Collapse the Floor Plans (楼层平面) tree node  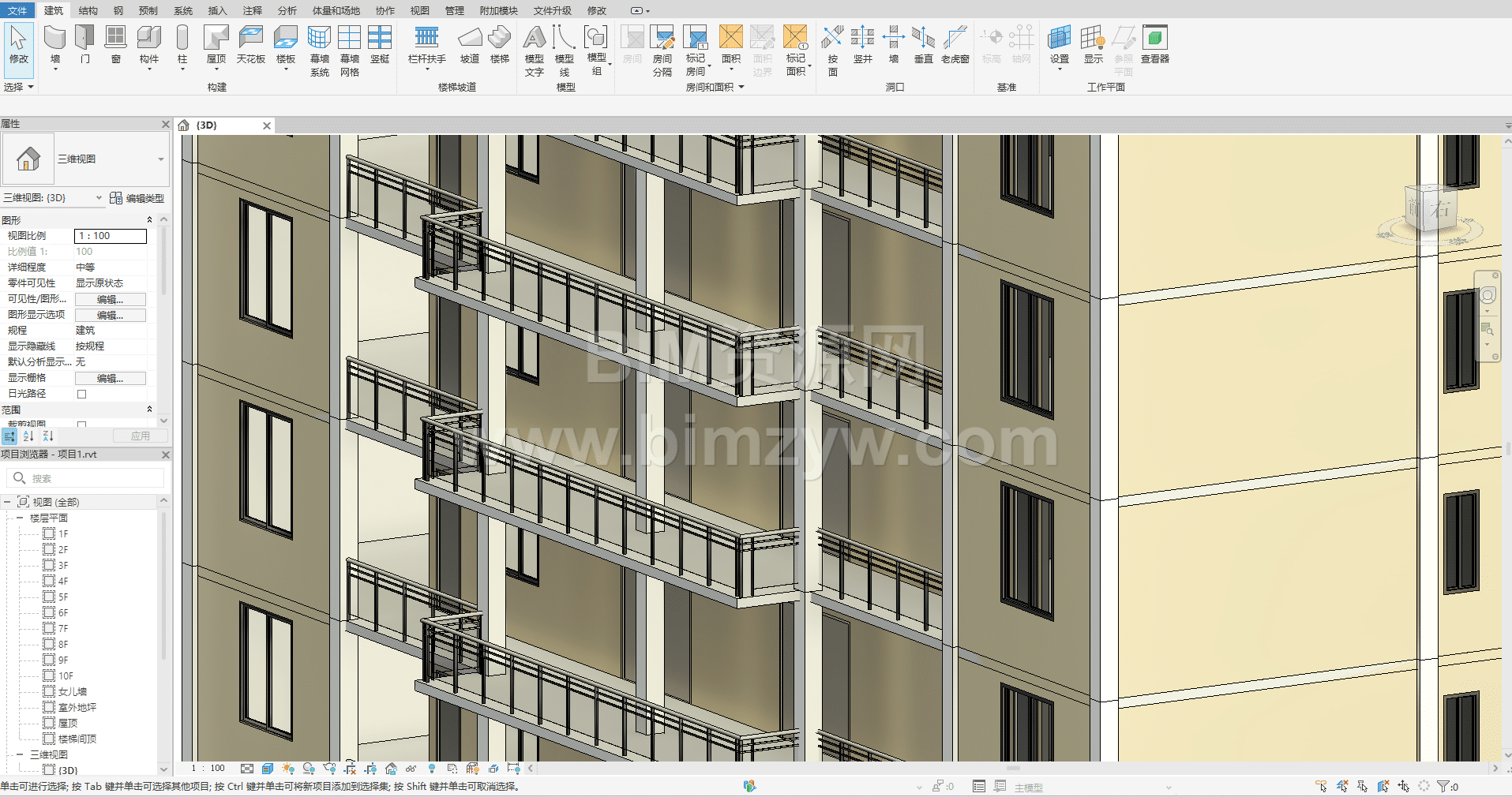pos(20,518)
